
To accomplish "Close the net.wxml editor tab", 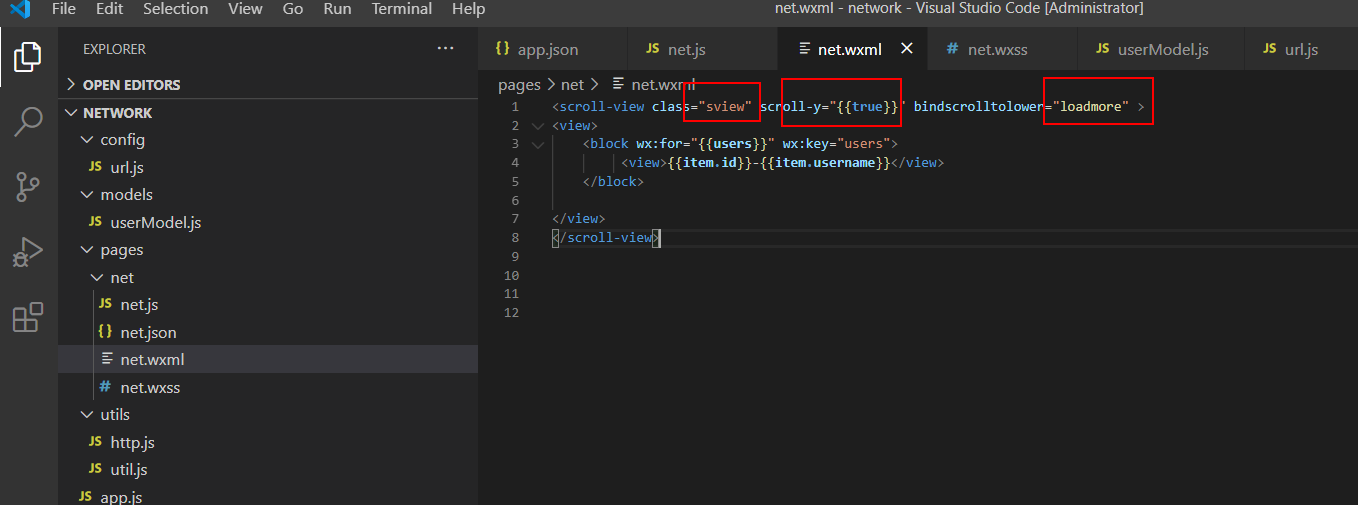I will pyautogui.click(x=907, y=48).
